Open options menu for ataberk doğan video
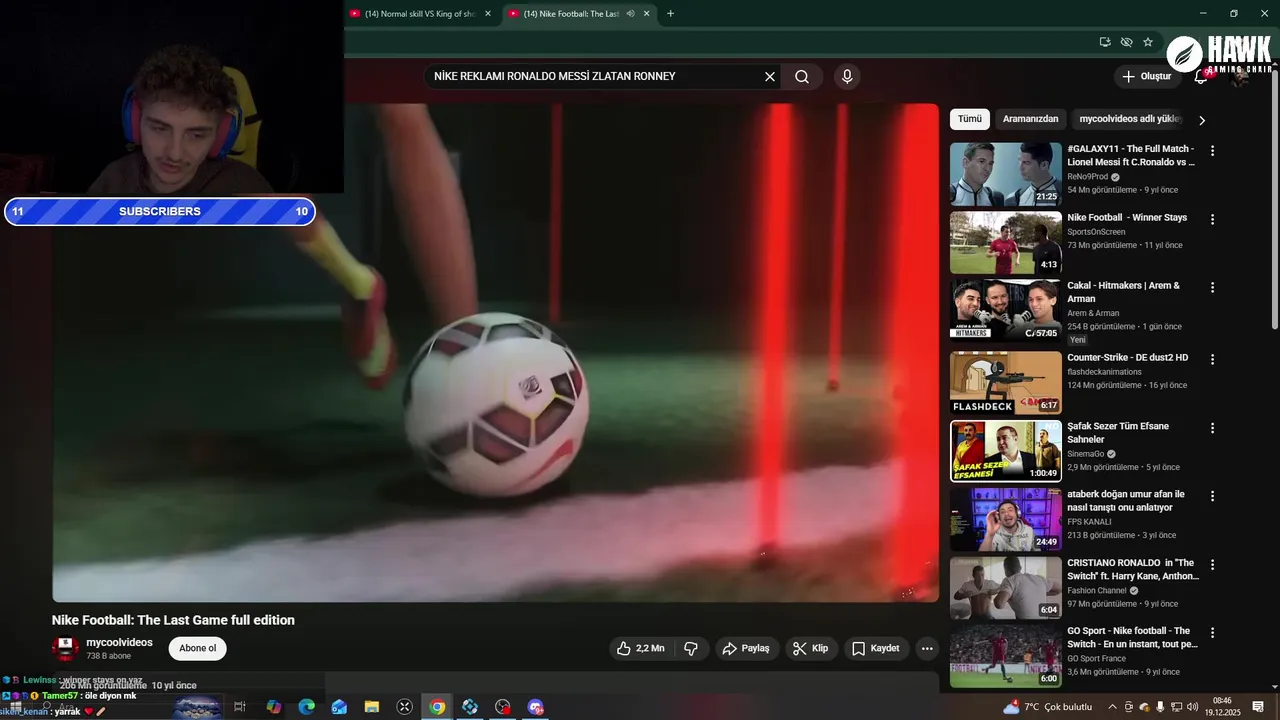The width and height of the screenshot is (1280, 720). click(x=1213, y=496)
